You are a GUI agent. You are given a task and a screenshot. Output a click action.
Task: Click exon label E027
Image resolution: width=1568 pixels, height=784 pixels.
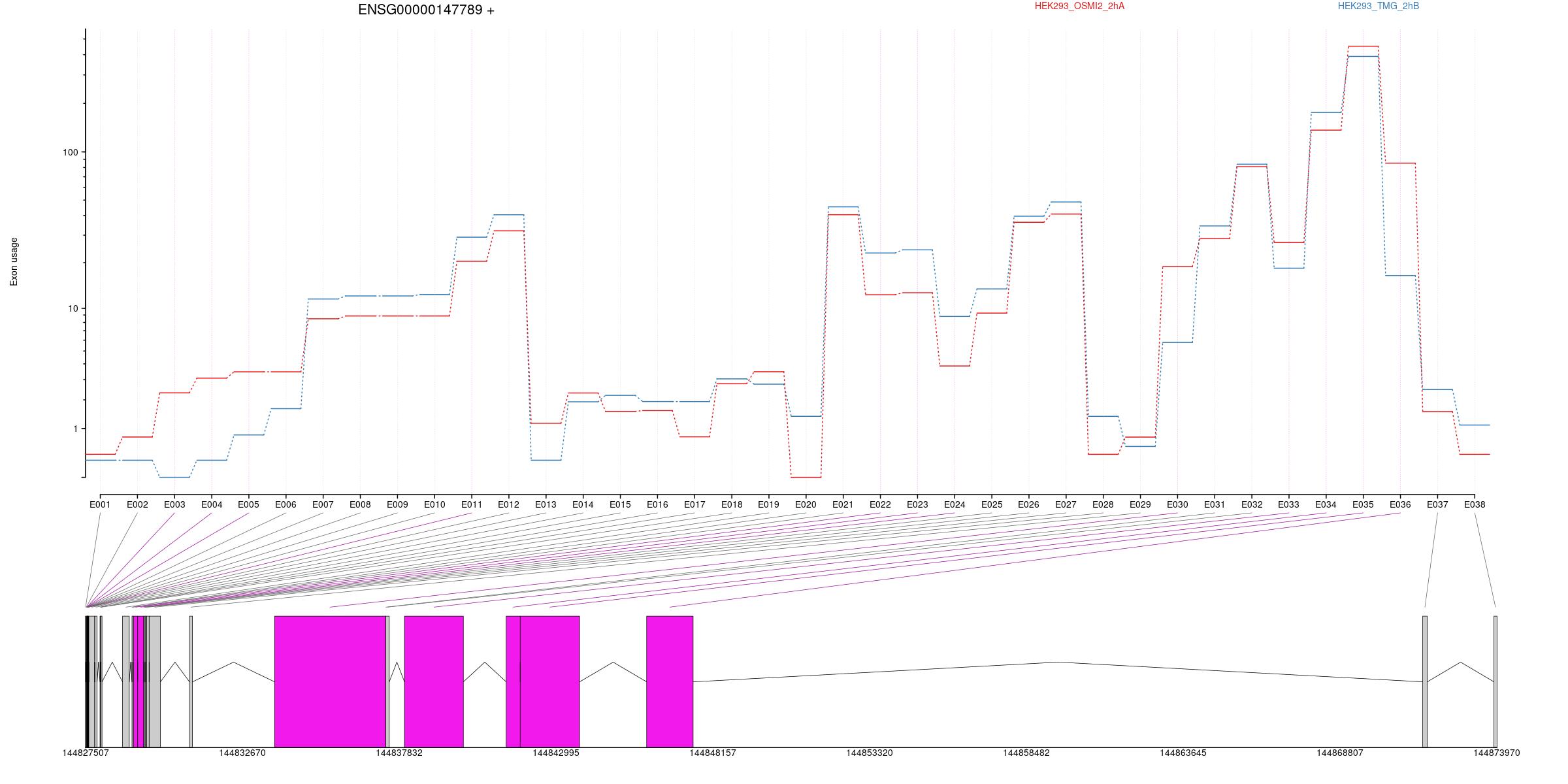[x=1066, y=504]
